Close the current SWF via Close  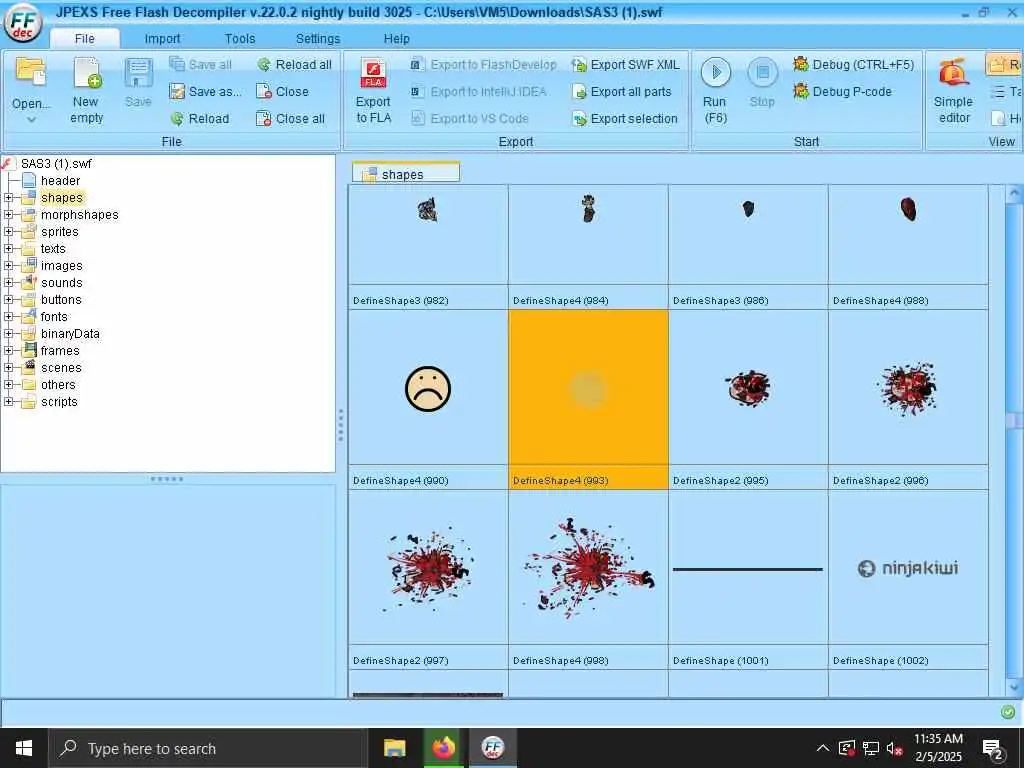(282, 91)
